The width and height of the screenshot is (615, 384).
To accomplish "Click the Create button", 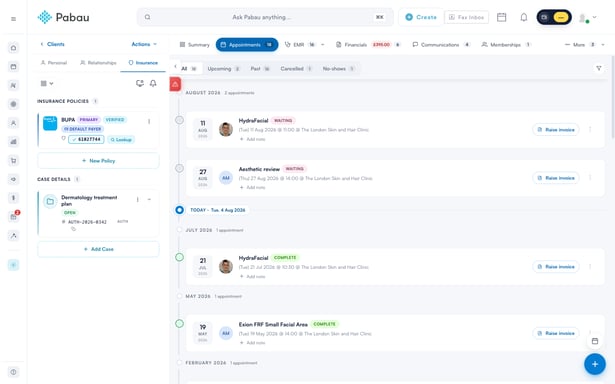I will pos(420,17).
